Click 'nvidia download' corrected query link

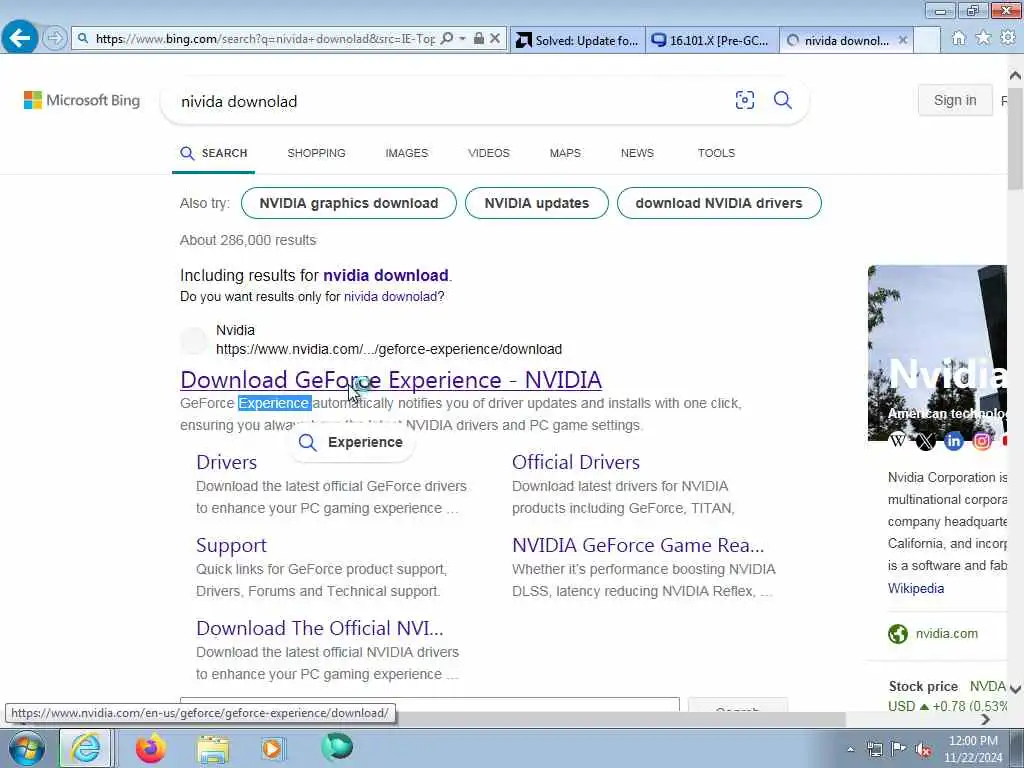pyautogui.click(x=385, y=275)
